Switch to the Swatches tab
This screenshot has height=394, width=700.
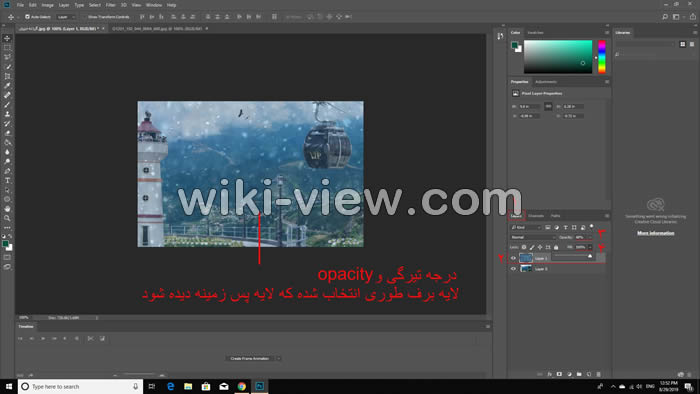[535, 33]
